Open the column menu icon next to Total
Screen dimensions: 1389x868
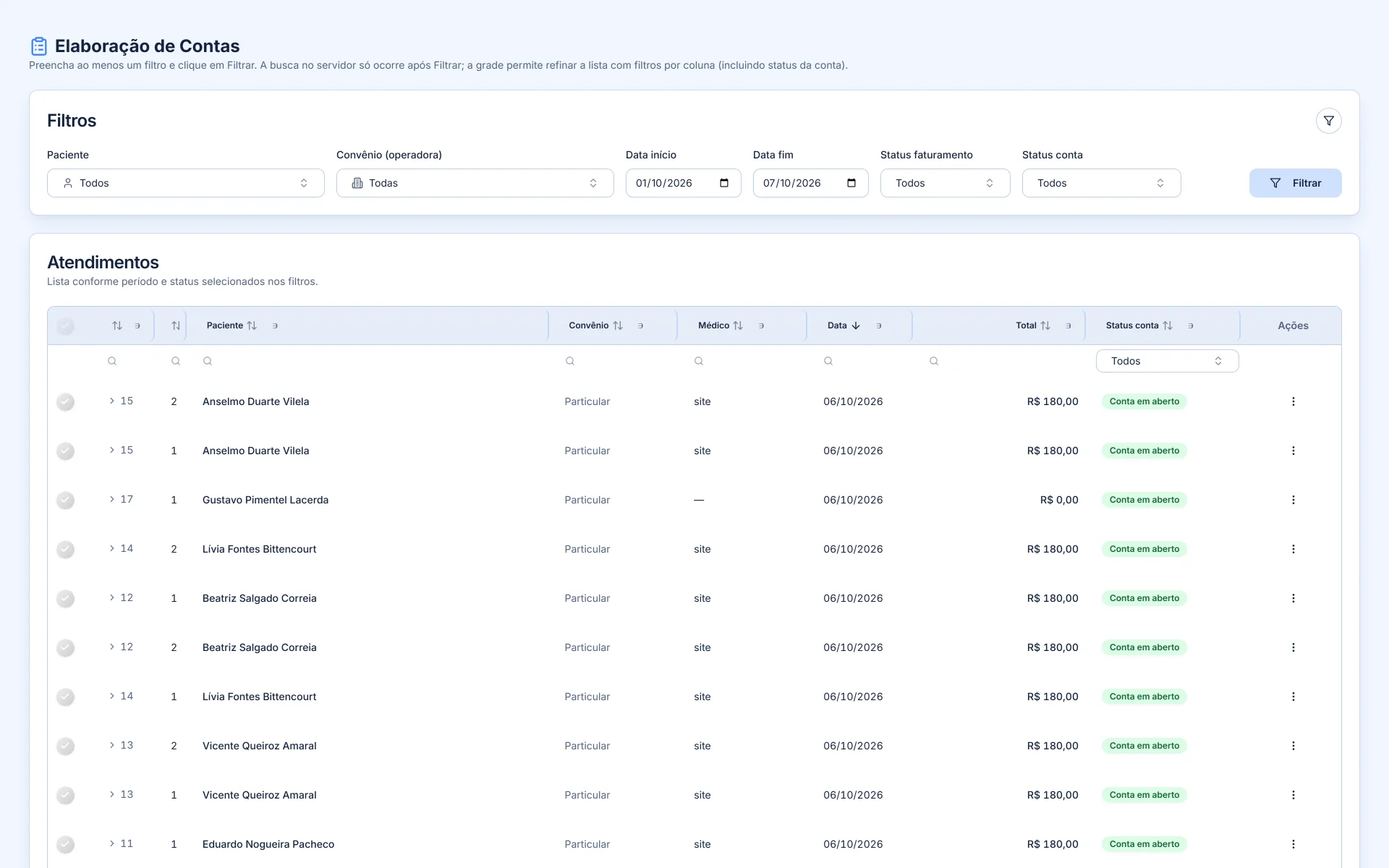[x=1068, y=325]
